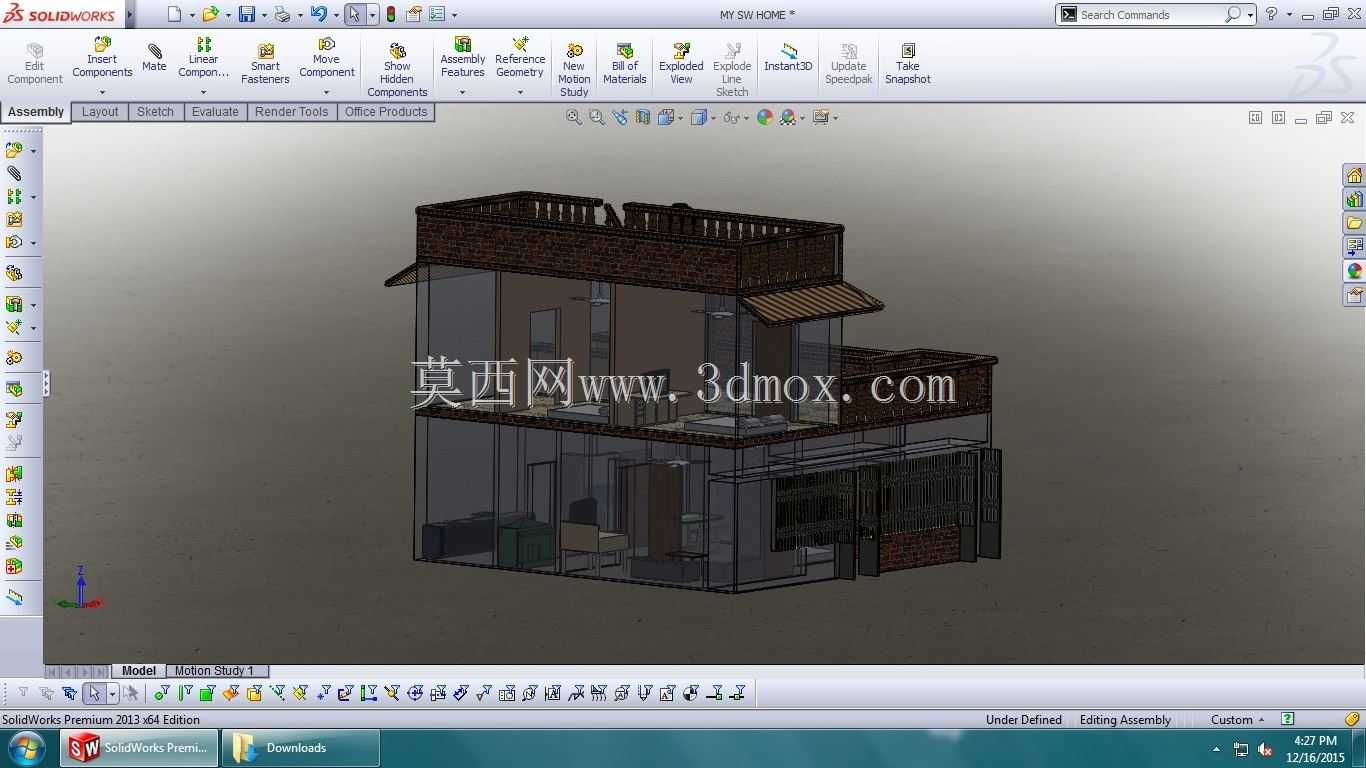
Task: Open Custom Properties task pane
Action: point(1354,295)
